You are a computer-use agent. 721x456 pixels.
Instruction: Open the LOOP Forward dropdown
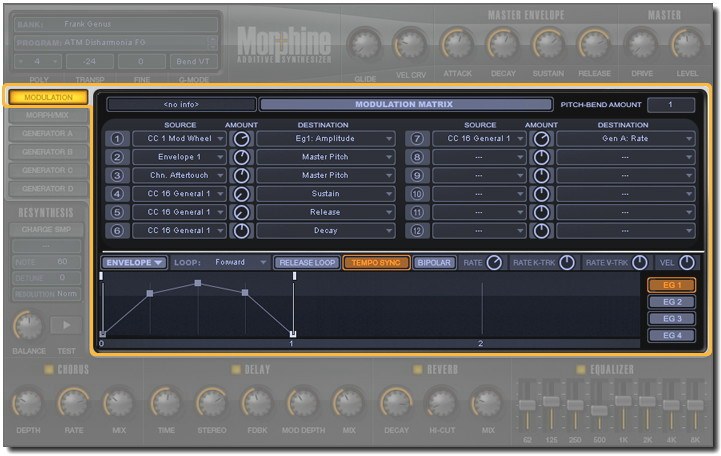tap(240, 262)
